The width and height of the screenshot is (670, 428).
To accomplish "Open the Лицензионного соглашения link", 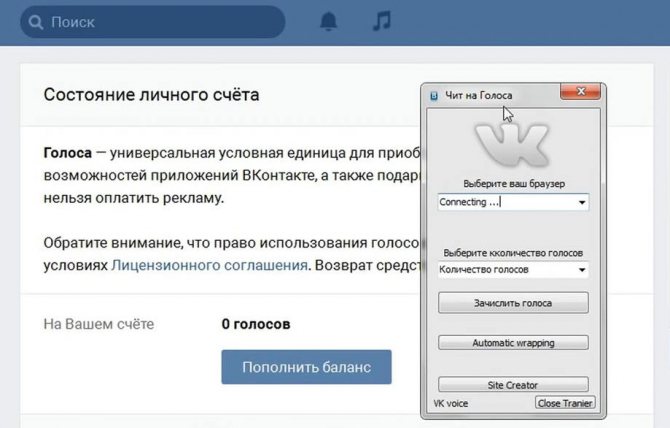I will (209, 265).
